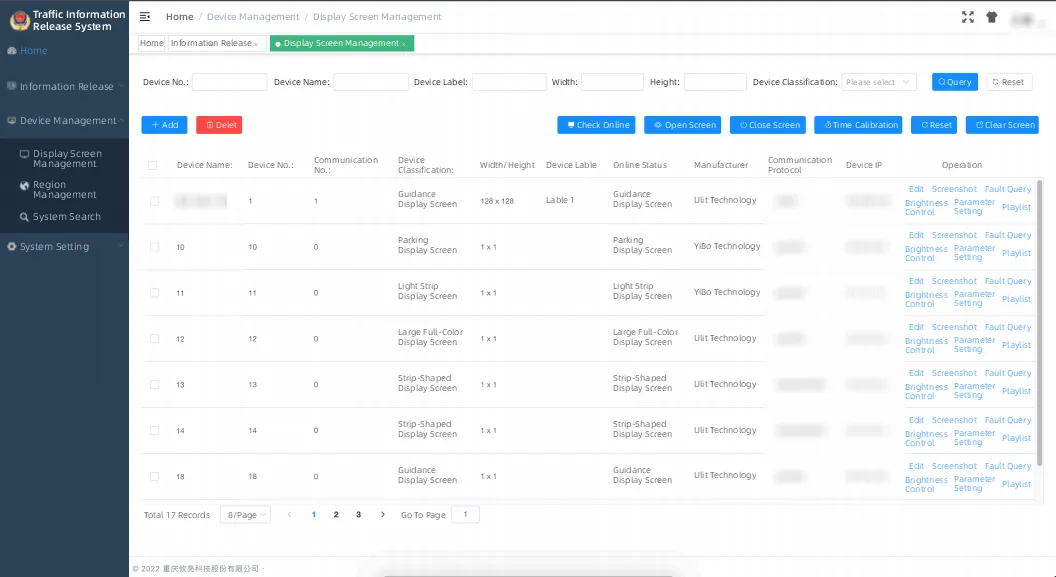Focus the Device No. input field

click(229, 82)
